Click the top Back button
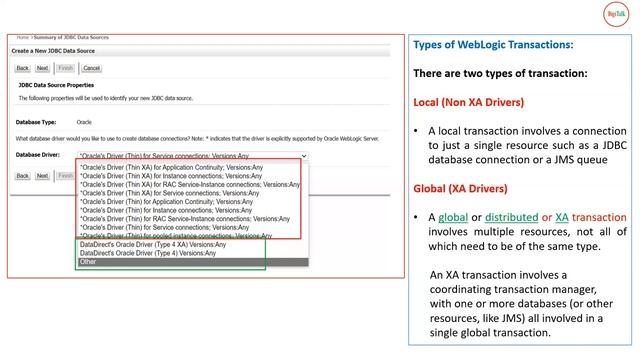 pyautogui.click(x=22, y=68)
